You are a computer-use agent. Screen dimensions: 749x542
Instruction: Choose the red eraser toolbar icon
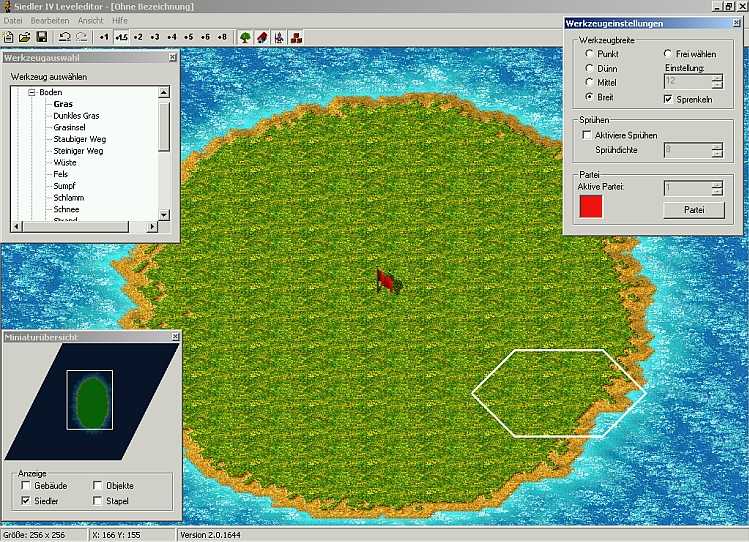click(262, 37)
